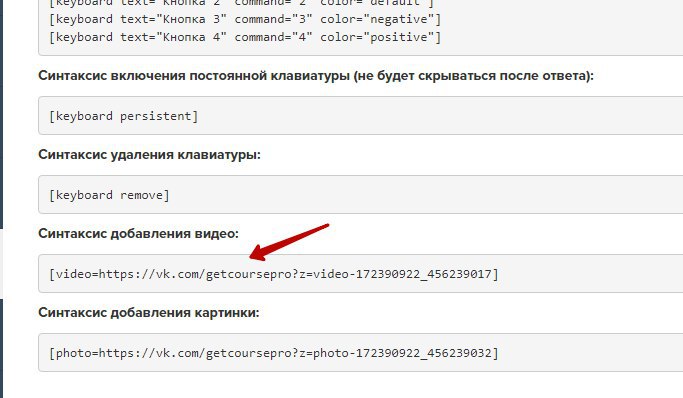Click the Кнопка 4 positive keyboard code line

[x=245, y=37]
